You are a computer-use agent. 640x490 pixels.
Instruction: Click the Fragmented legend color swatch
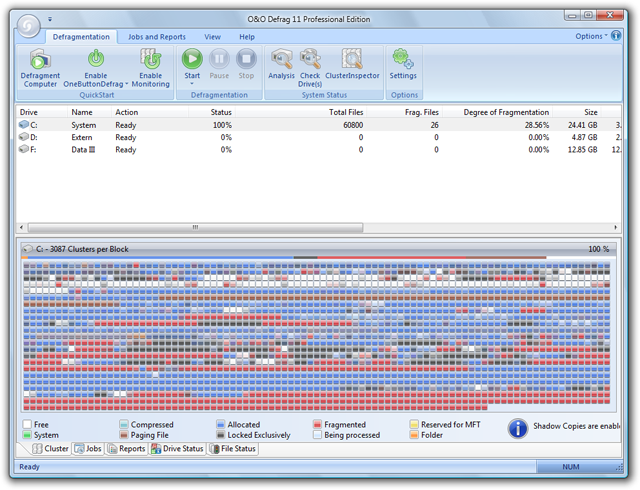[318, 424]
